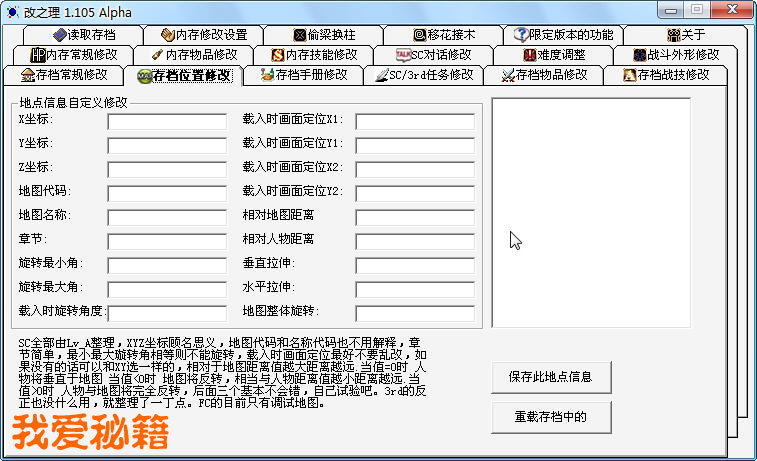This screenshot has height=461, width=757.
Task: Click the TALK icon on SC对话修改
Action: 403,55
